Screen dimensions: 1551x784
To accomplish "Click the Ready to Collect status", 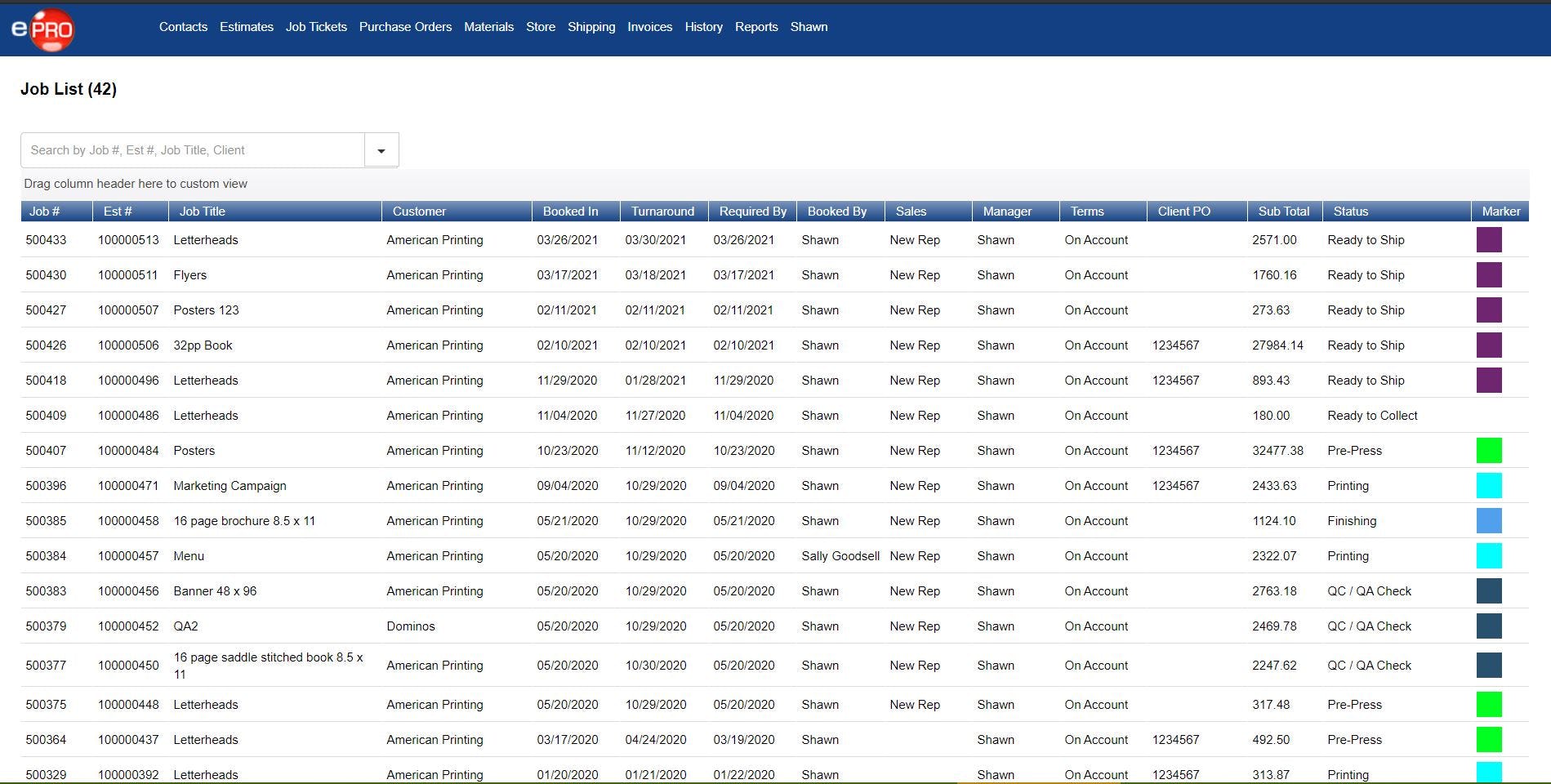I will 1372,416.
